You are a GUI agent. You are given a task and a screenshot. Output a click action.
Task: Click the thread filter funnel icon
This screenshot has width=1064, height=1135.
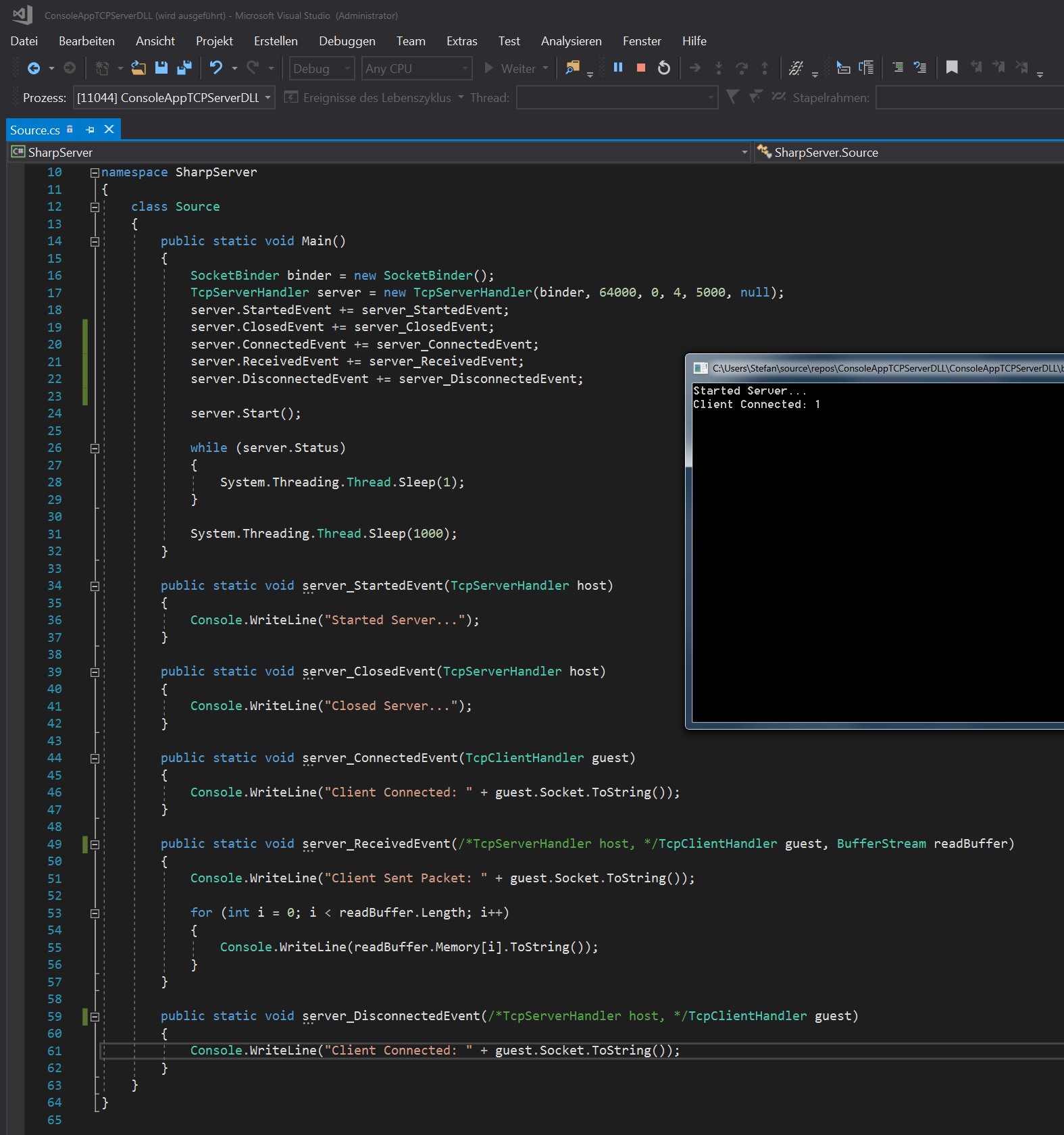pyautogui.click(x=732, y=97)
